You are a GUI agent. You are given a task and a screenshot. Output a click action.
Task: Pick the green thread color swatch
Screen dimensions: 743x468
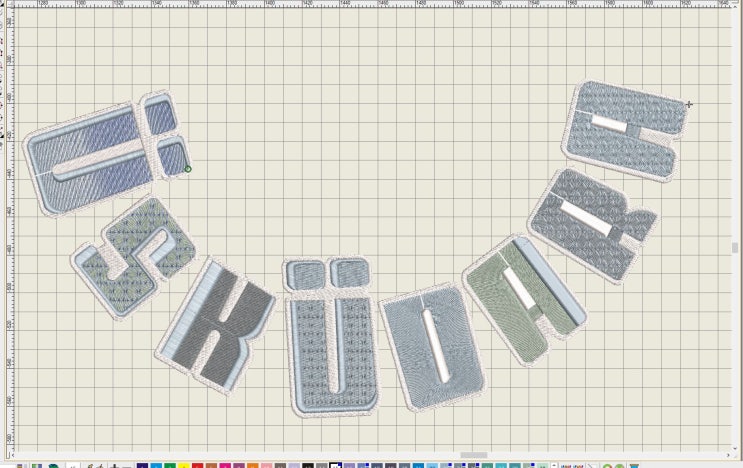(x=170, y=465)
